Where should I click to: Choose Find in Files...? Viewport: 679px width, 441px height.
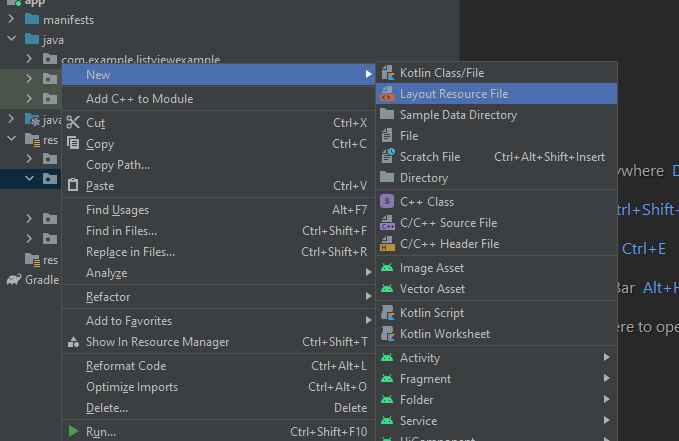coord(218,231)
